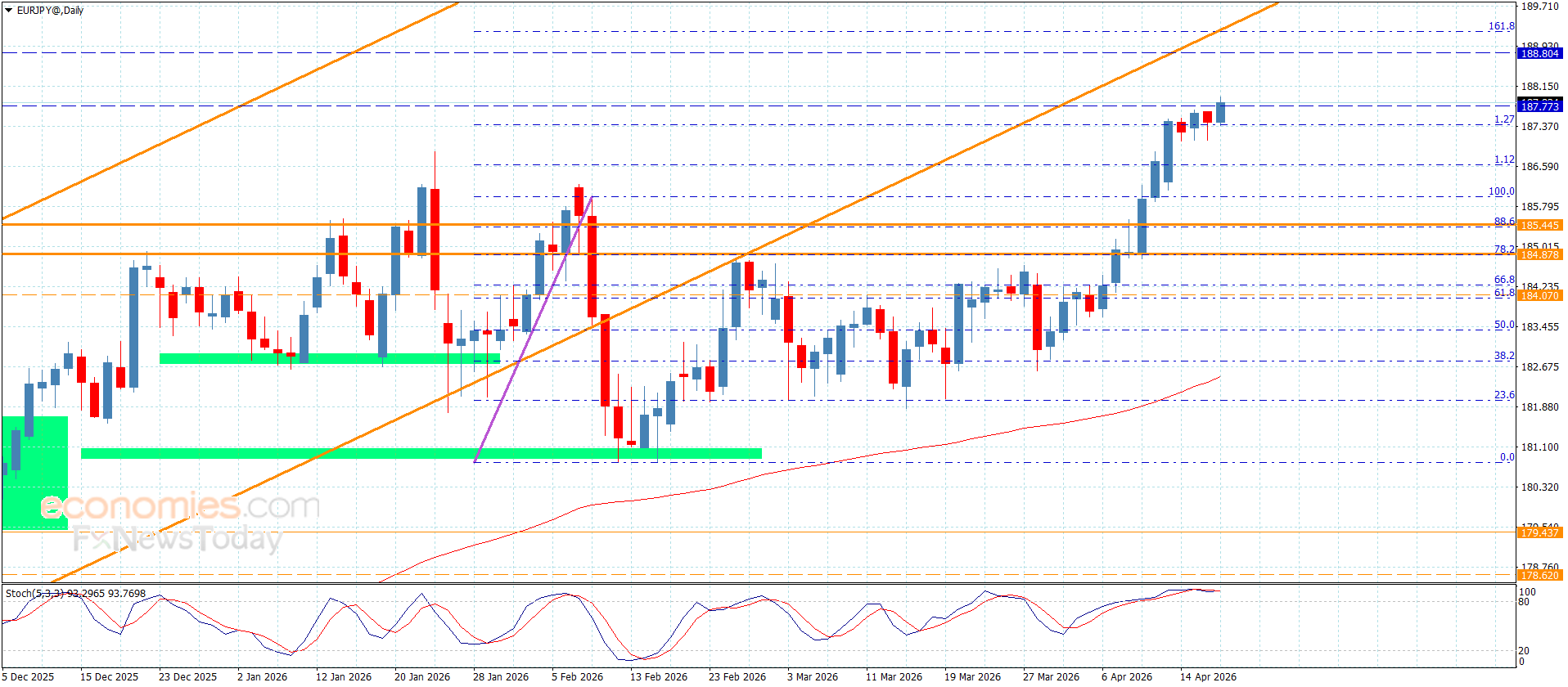
Task: Select the 1.27 Fibonacci level label
Action: point(1504,119)
